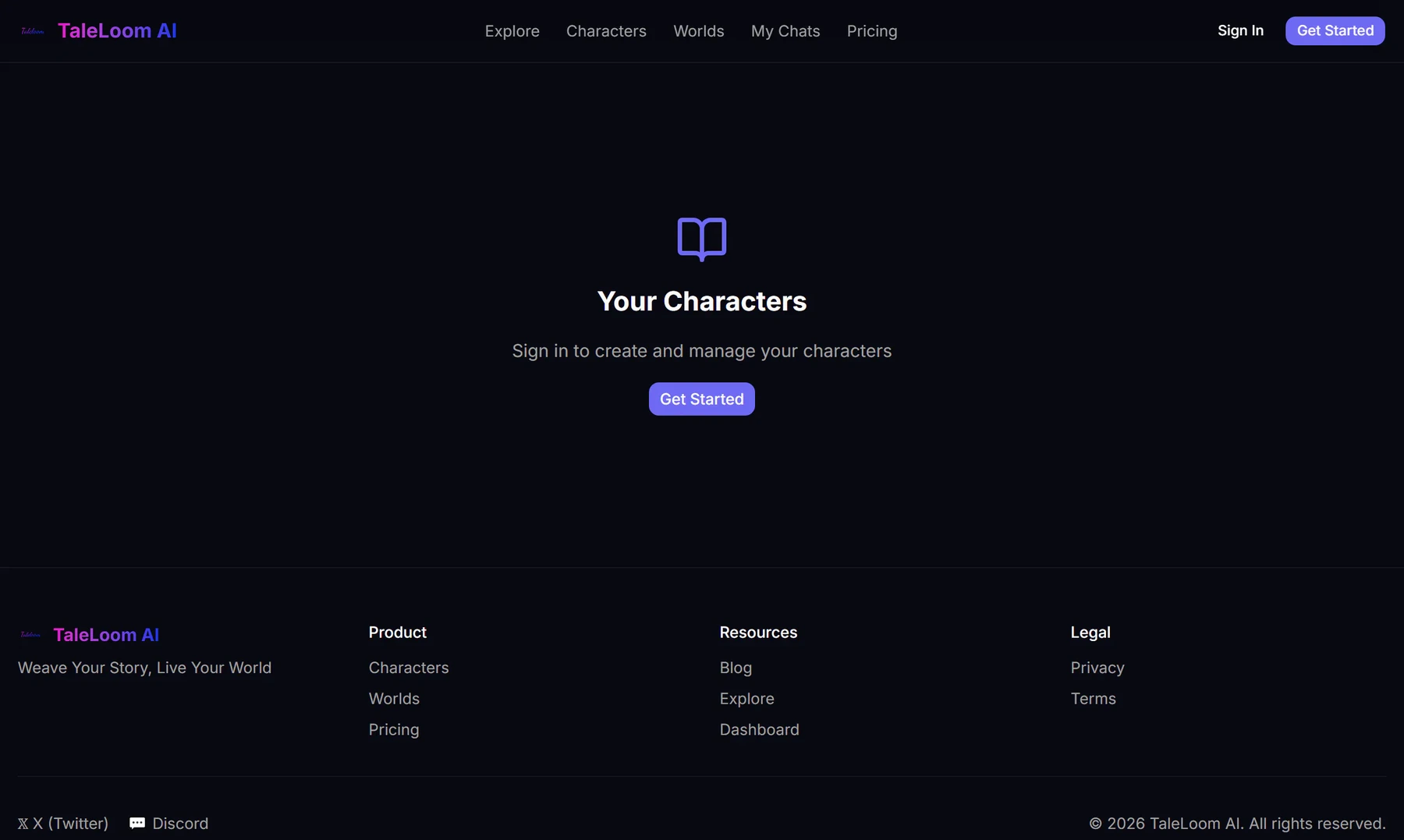Open Pricing link under Product in footer
Viewport: 1404px width, 840px height.
tap(394, 730)
